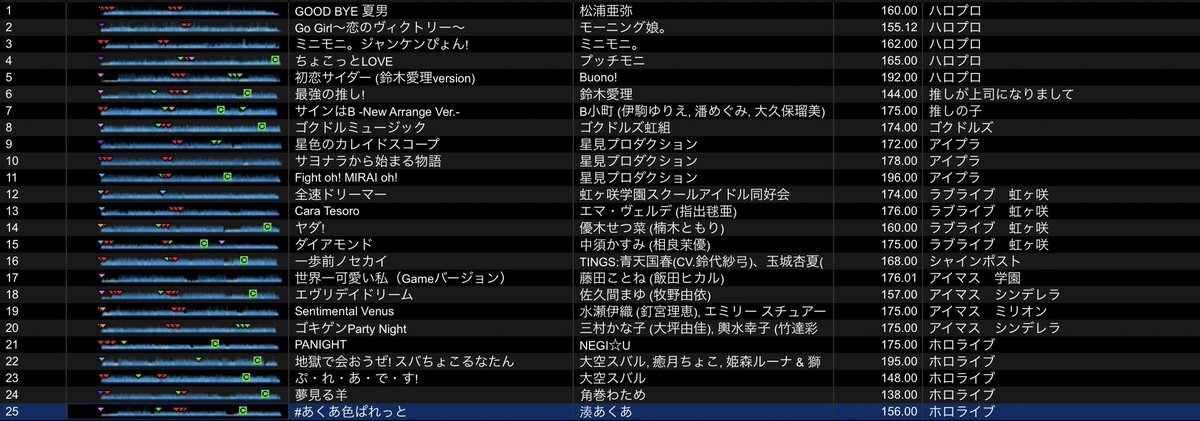Click the artist 湊あくあ
1200x421 pixels.
[607, 412]
